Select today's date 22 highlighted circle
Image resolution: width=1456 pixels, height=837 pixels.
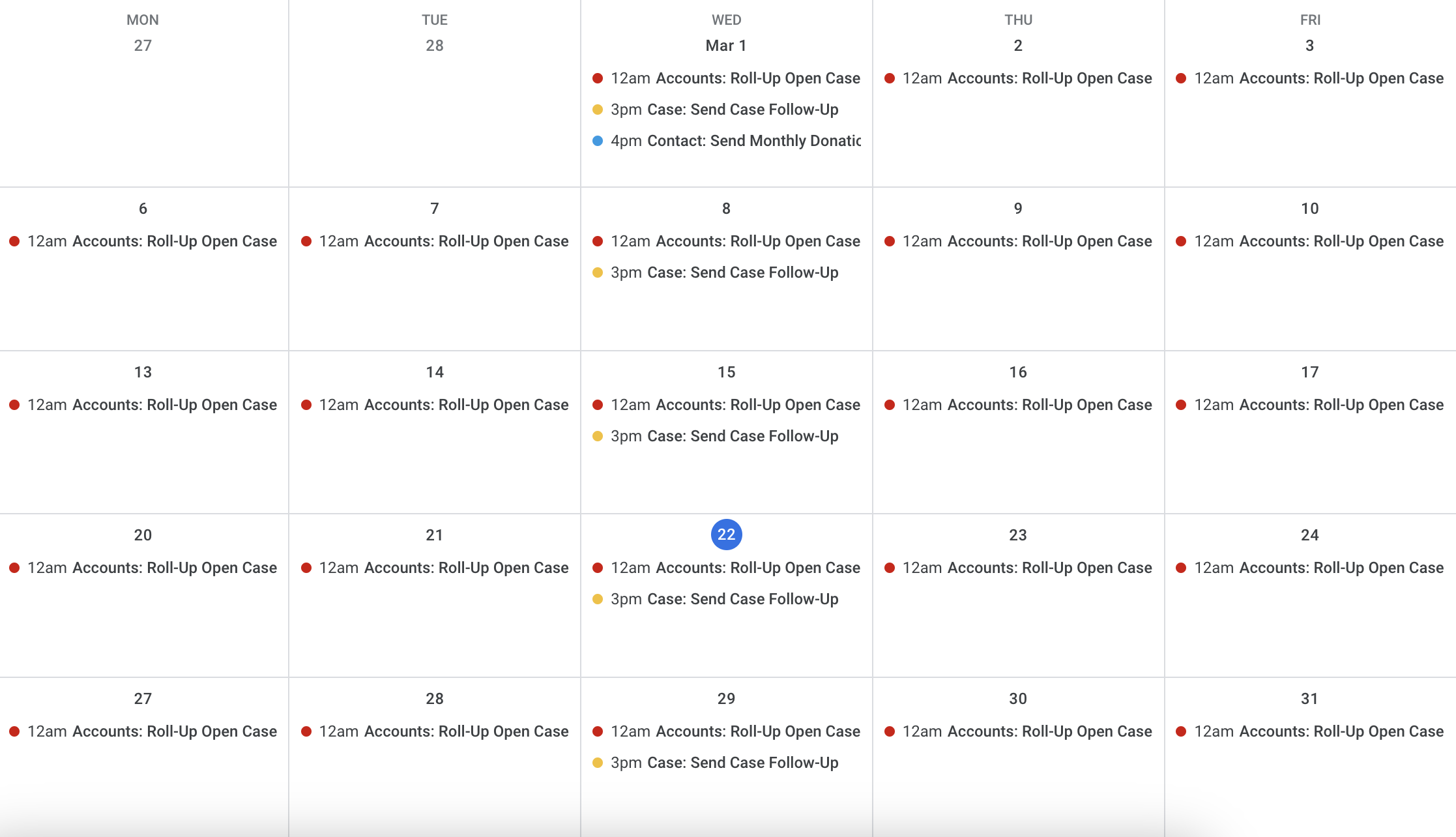click(726, 535)
